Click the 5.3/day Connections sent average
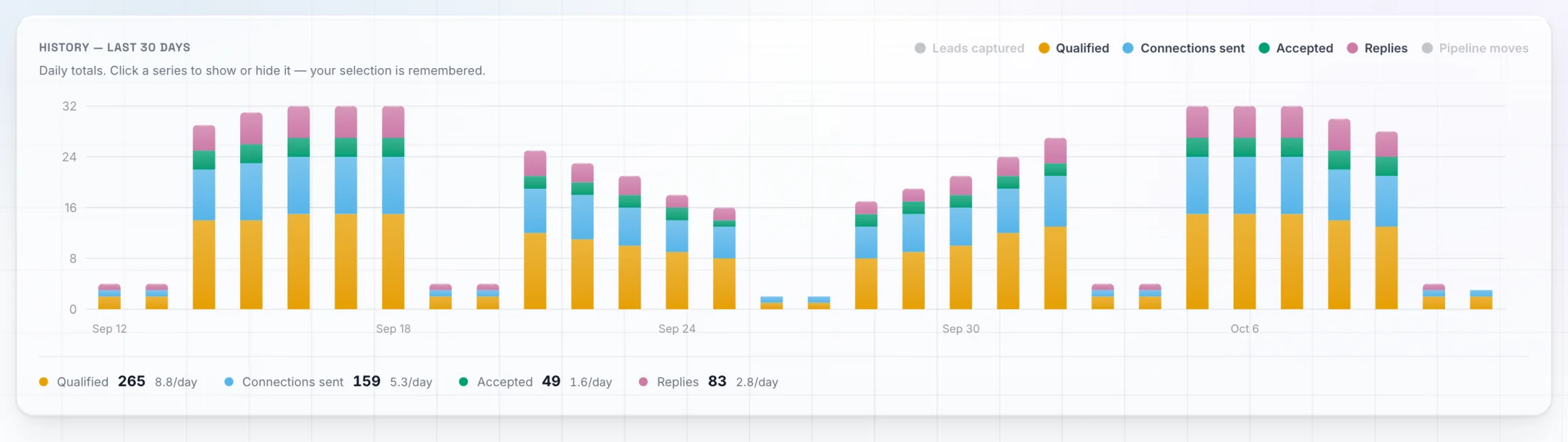Viewport: 1568px width, 442px height. (x=411, y=382)
